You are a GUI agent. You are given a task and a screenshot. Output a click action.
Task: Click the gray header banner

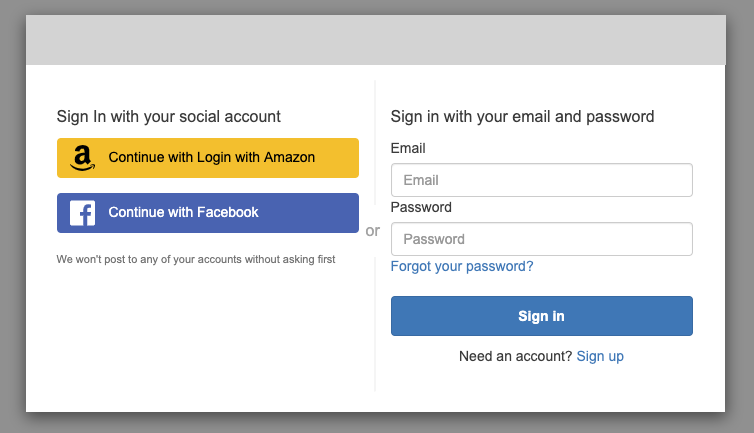(376, 40)
